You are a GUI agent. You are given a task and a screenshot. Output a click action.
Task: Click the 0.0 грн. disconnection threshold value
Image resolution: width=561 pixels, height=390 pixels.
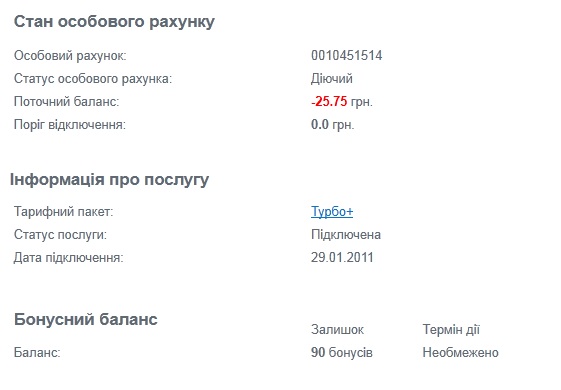pyautogui.click(x=332, y=125)
